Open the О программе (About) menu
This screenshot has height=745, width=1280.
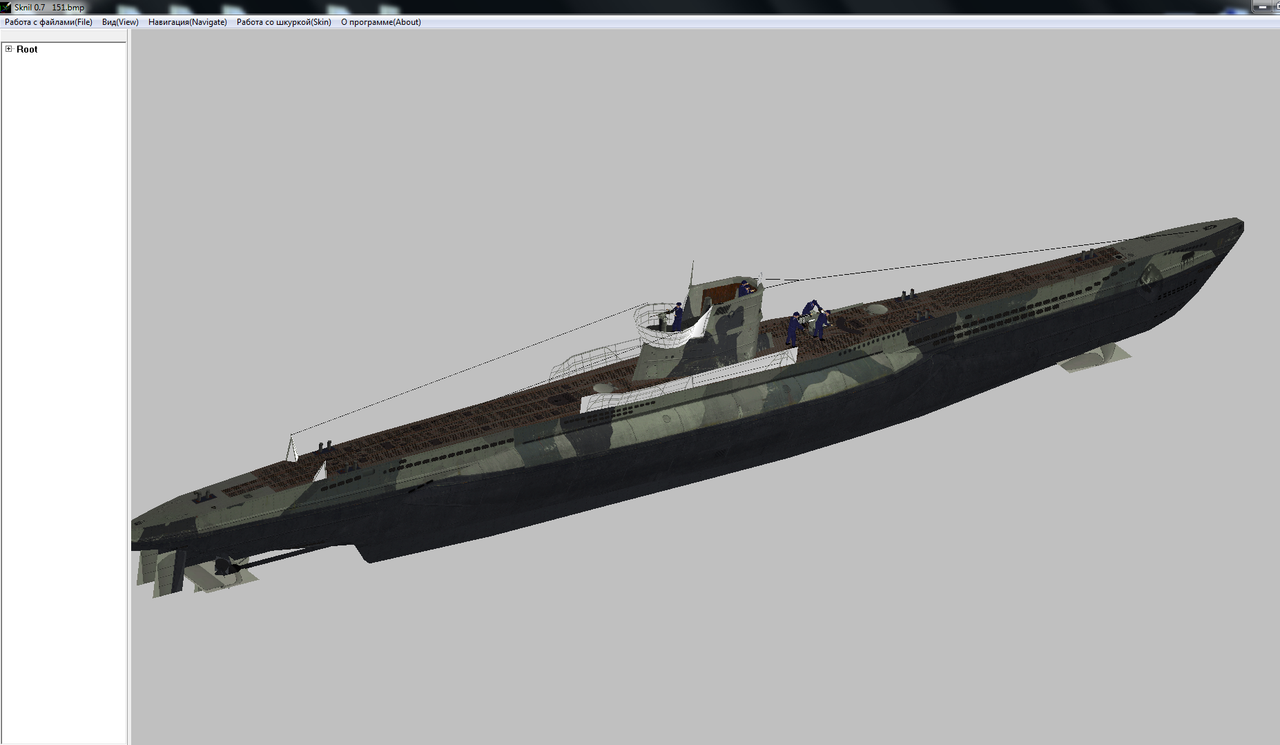(x=381, y=22)
